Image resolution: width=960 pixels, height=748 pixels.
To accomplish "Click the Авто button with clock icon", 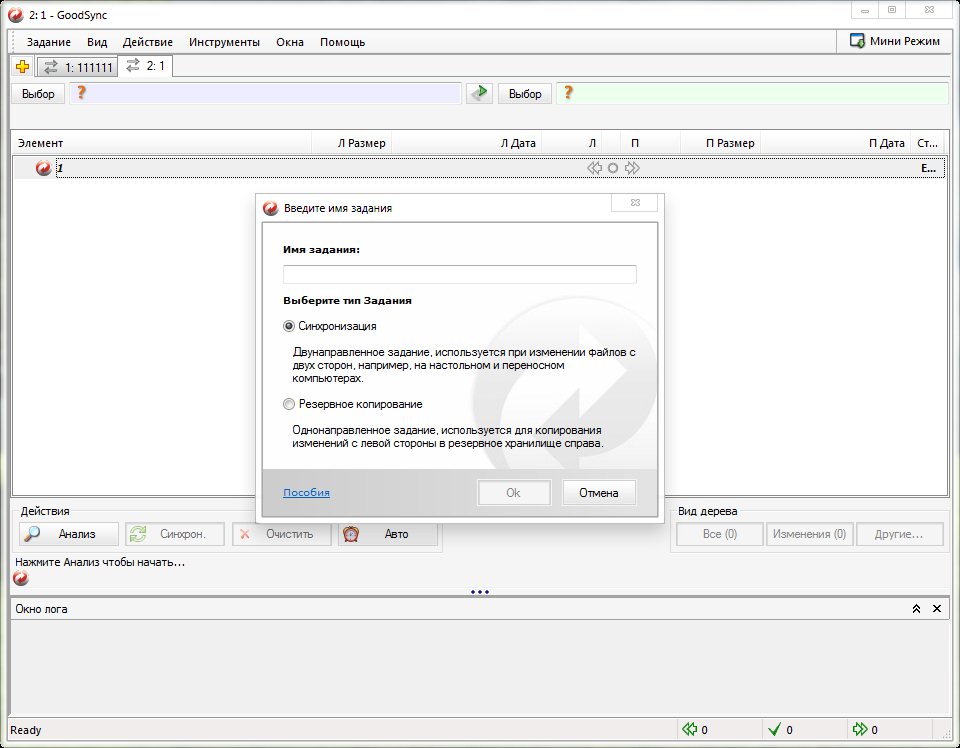I will tap(388, 534).
